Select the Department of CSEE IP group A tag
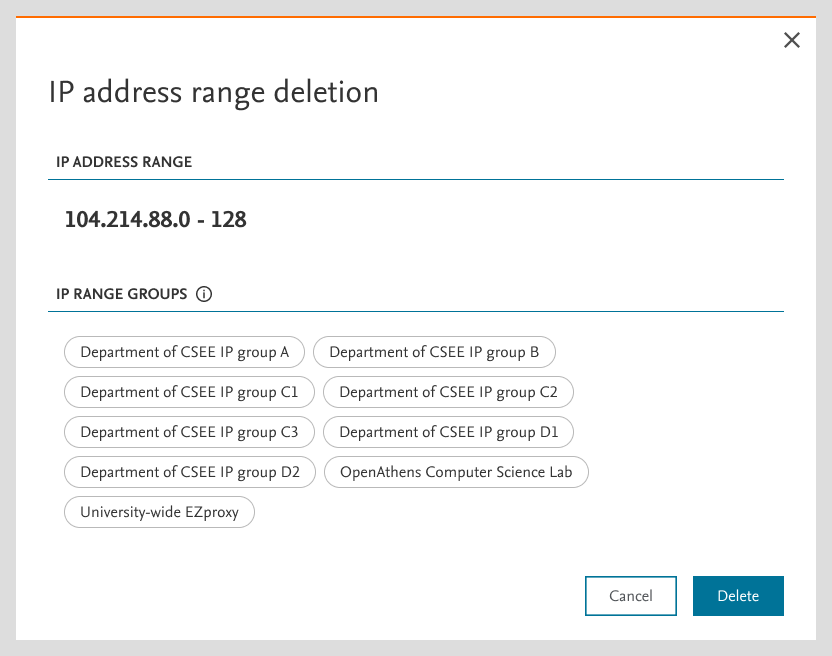832x656 pixels. point(185,352)
